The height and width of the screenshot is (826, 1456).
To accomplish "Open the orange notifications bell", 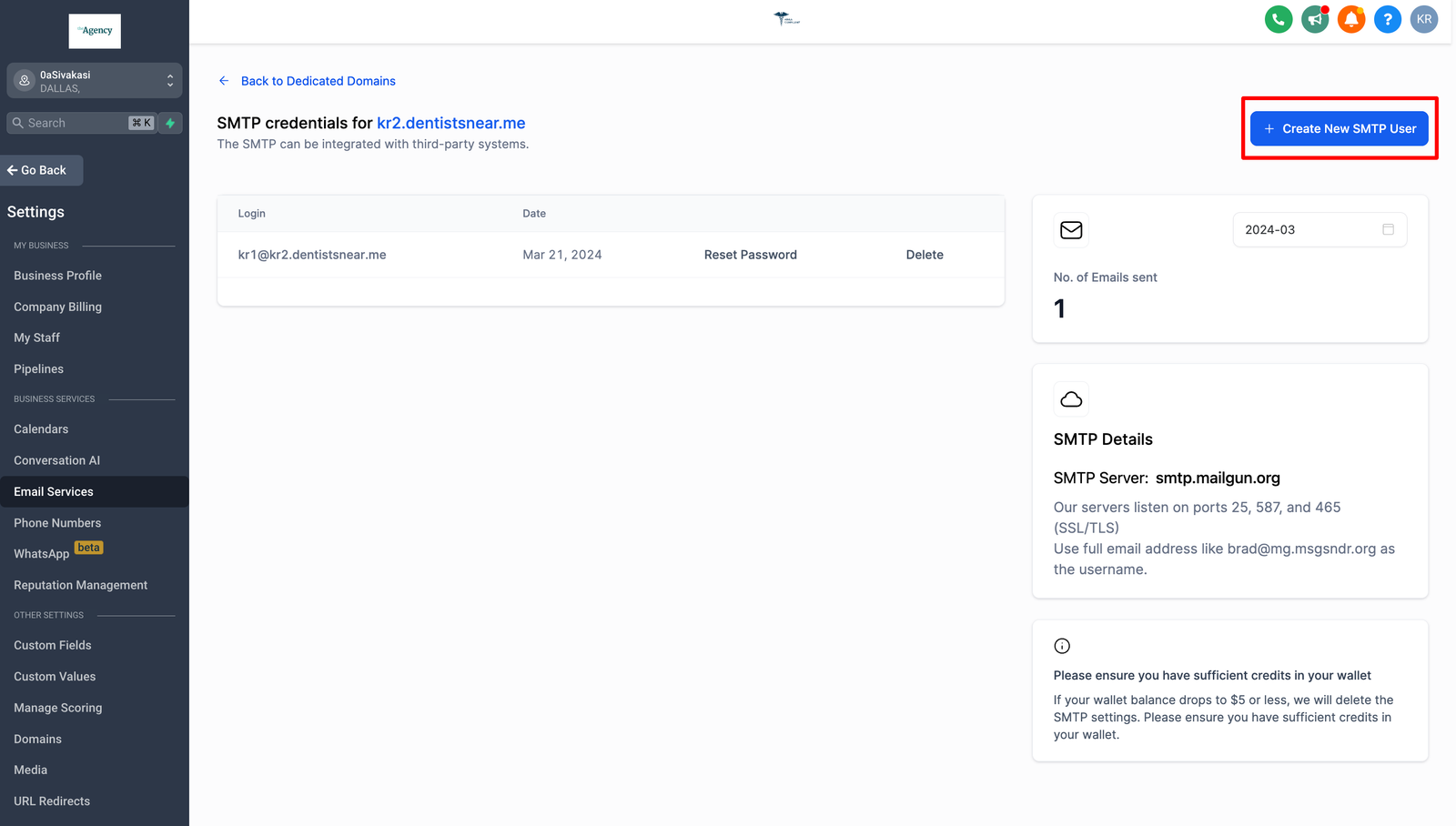I will click(x=1351, y=19).
